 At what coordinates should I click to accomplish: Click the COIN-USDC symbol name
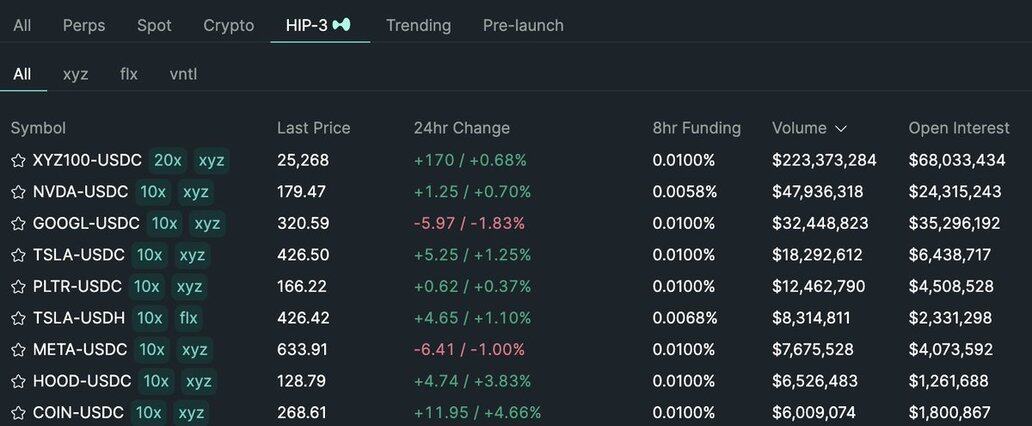pos(78,413)
